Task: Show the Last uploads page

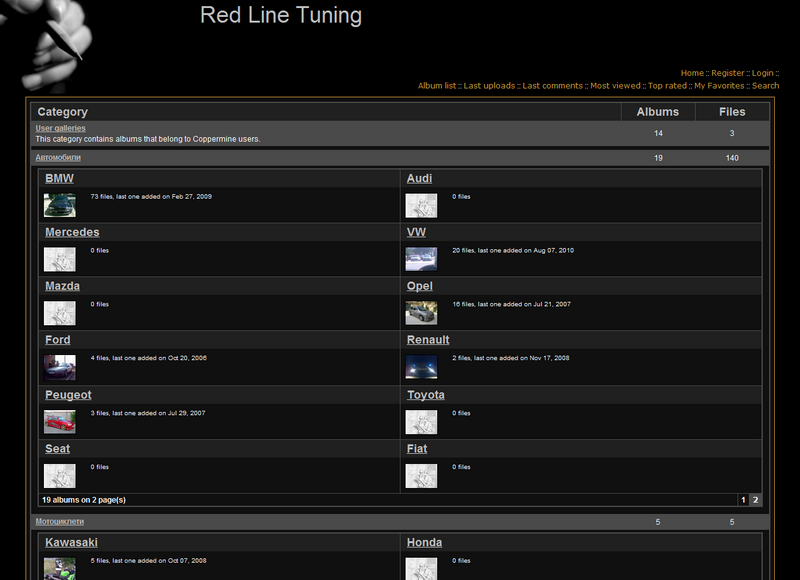Action: [x=489, y=86]
